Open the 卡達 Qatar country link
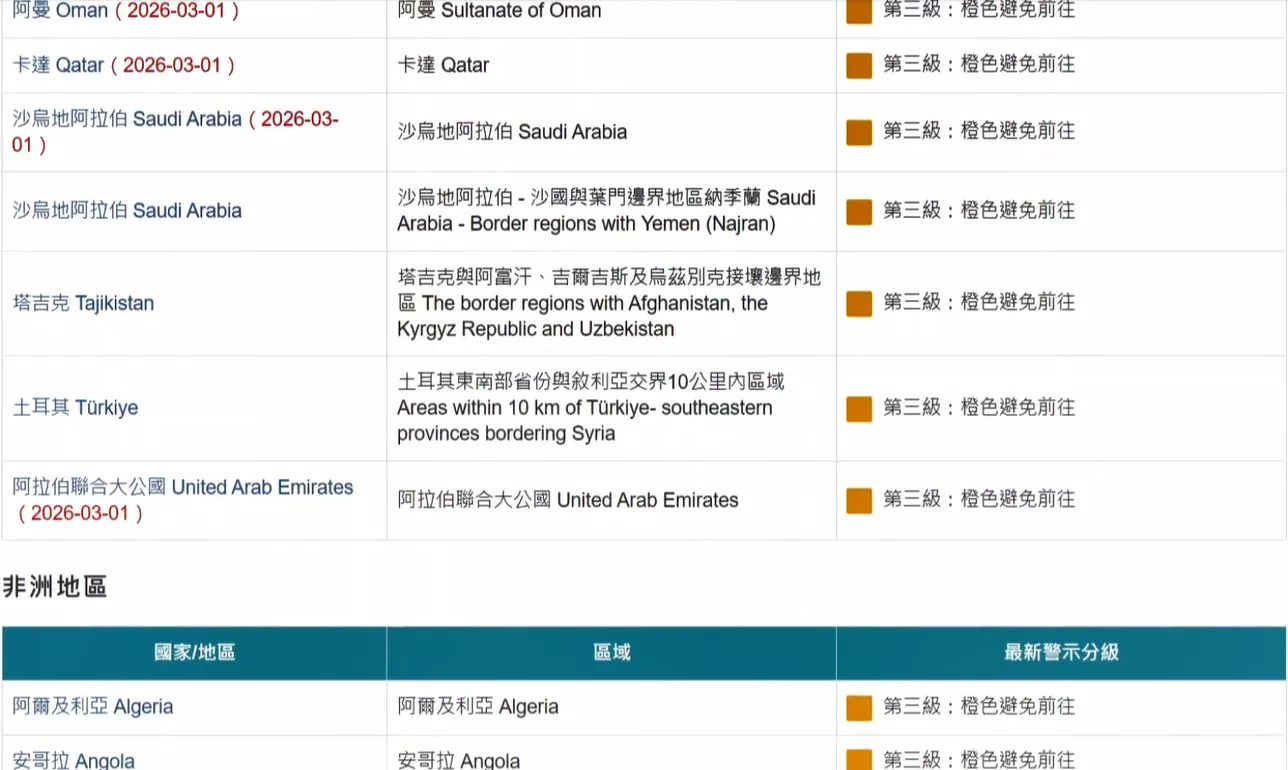This screenshot has width=1288, height=770. [x=58, y=65]
